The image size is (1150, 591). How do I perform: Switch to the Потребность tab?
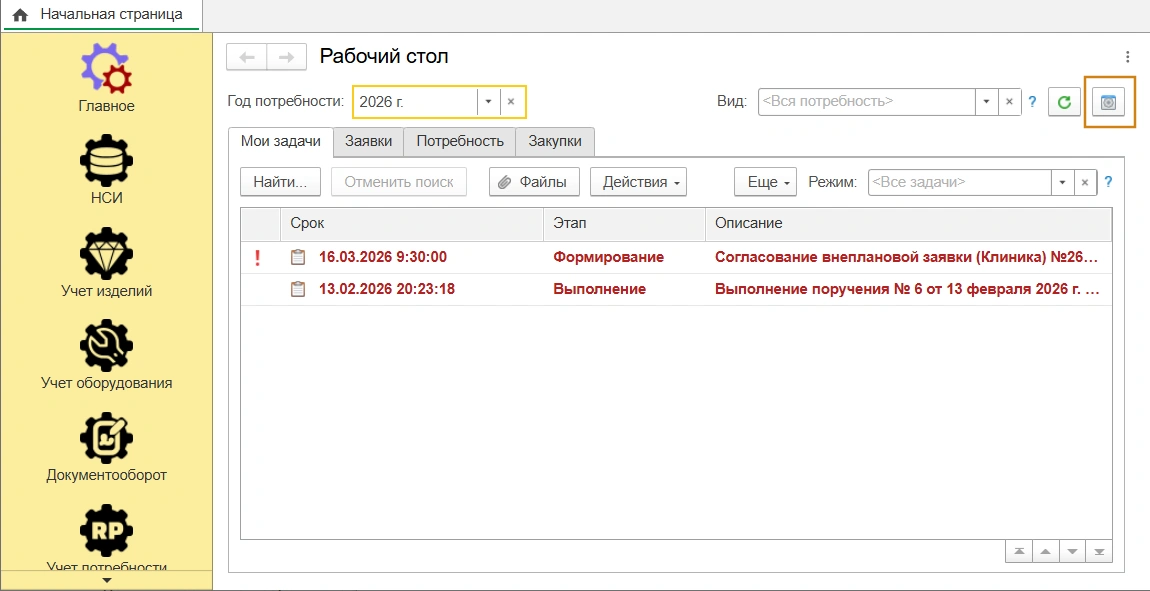coord(460,142)
